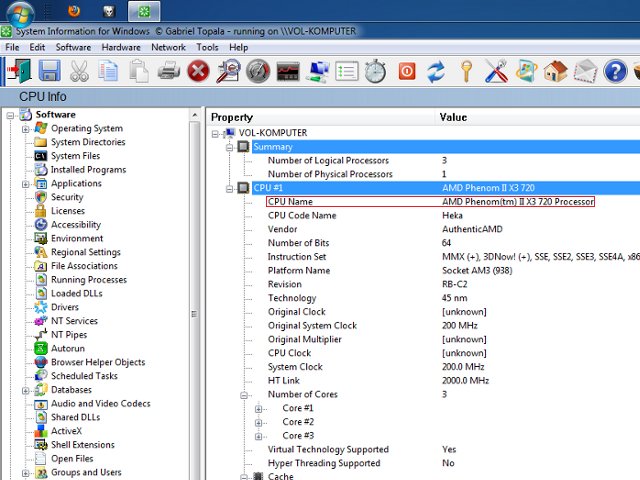
Task: Click the stopwatch icon in the toolbar
Action: point(376,71)
